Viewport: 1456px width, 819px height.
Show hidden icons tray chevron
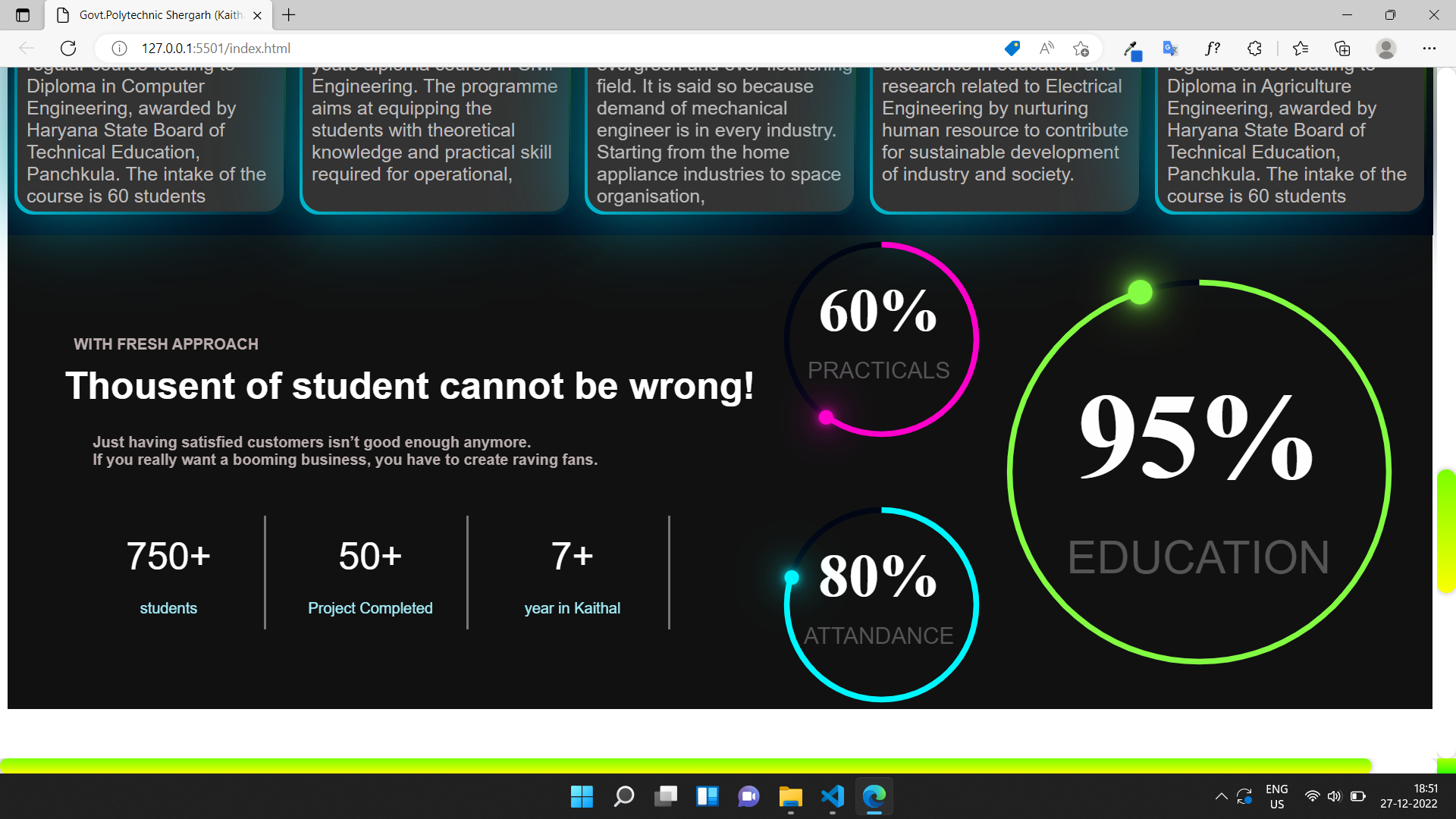click(x=1221, y=796)
